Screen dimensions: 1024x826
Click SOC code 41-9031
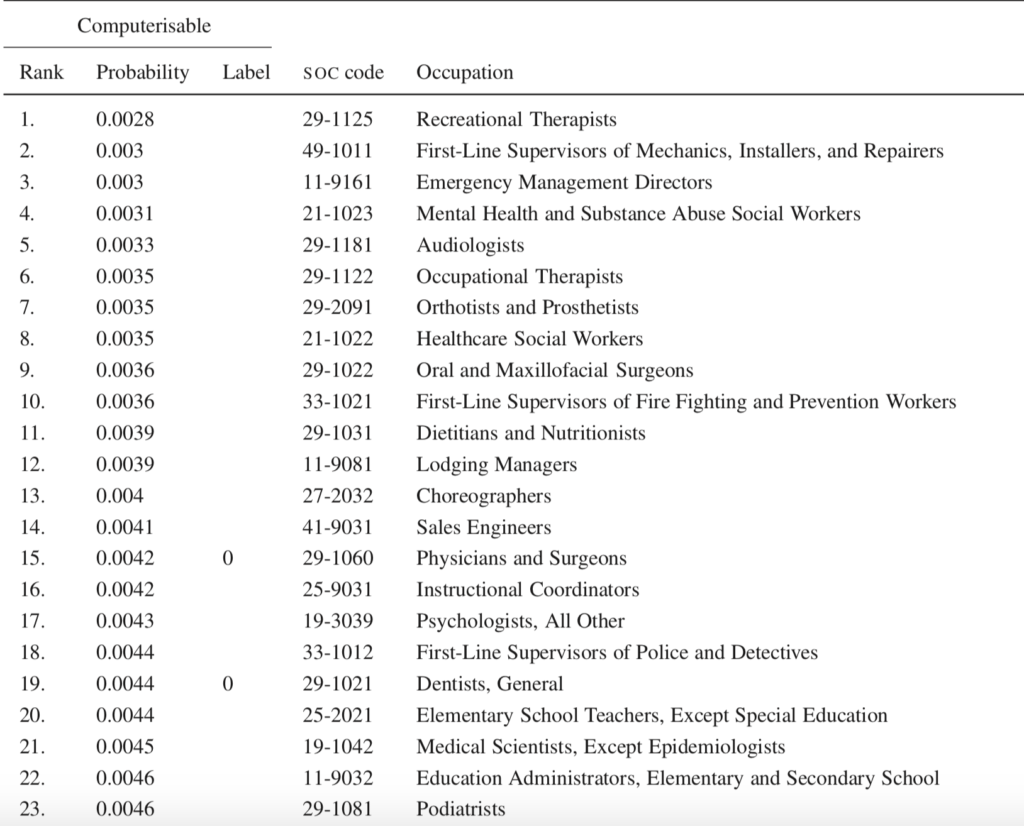coord(337,527)
